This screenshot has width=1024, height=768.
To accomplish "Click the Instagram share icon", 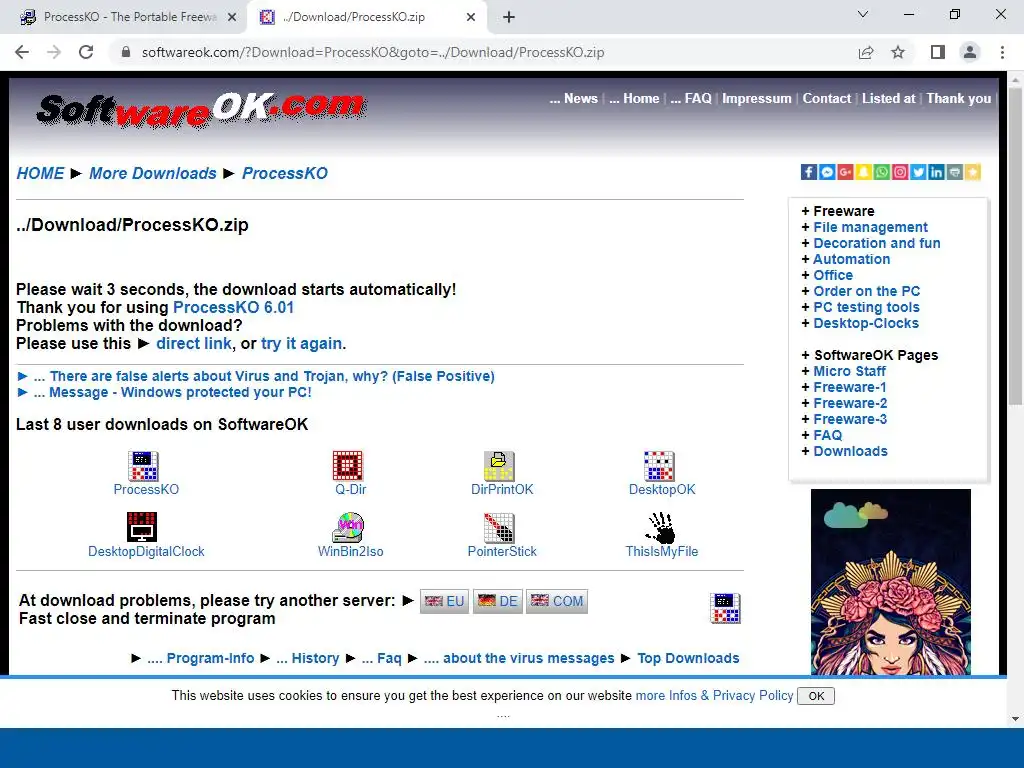I will (x=900, y=172).
